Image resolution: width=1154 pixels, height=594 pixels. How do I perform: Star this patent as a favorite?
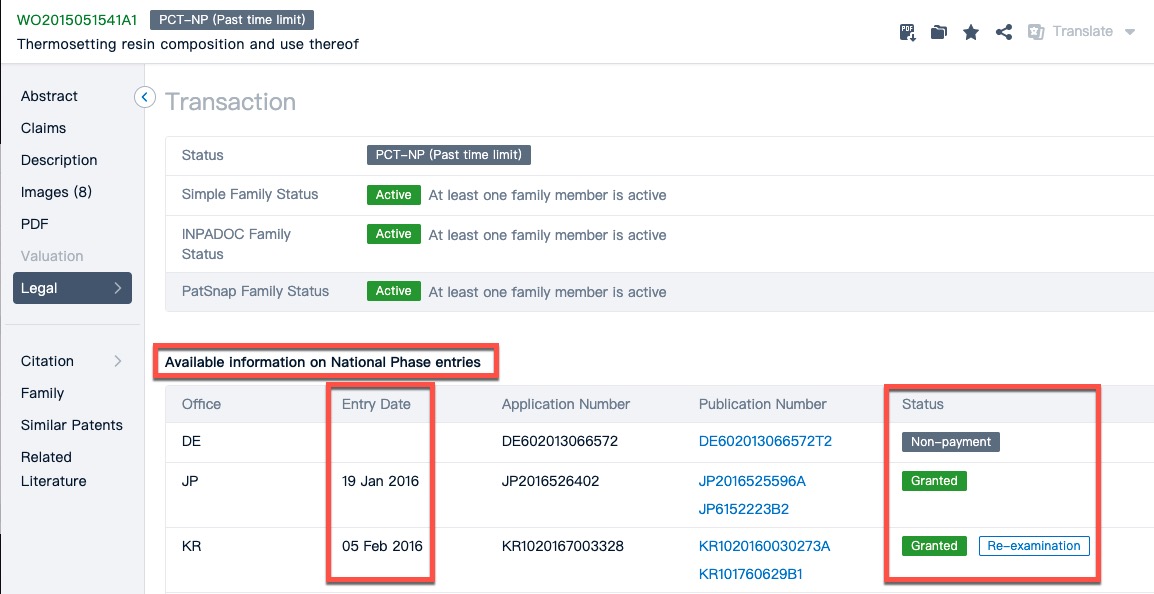click(970, 32)
